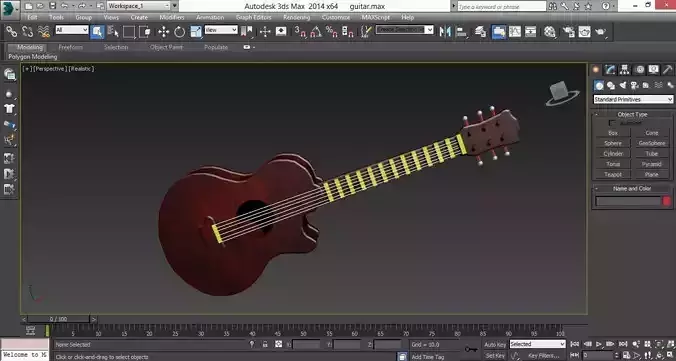676x361 pixels.
Task: Select the Move tool
Action: (x=163, y=31)
